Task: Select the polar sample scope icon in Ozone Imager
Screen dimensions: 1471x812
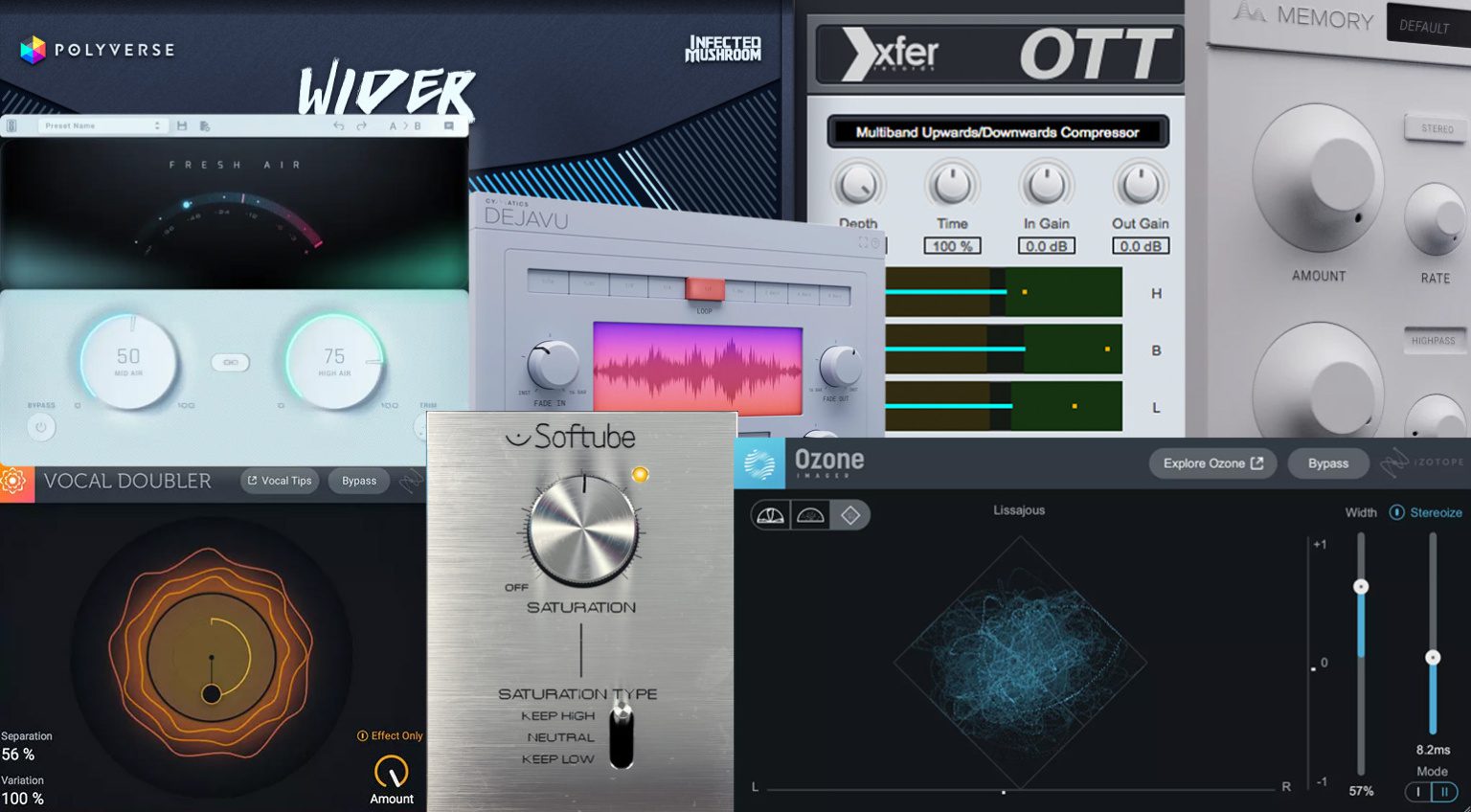Action: (812, 516)
